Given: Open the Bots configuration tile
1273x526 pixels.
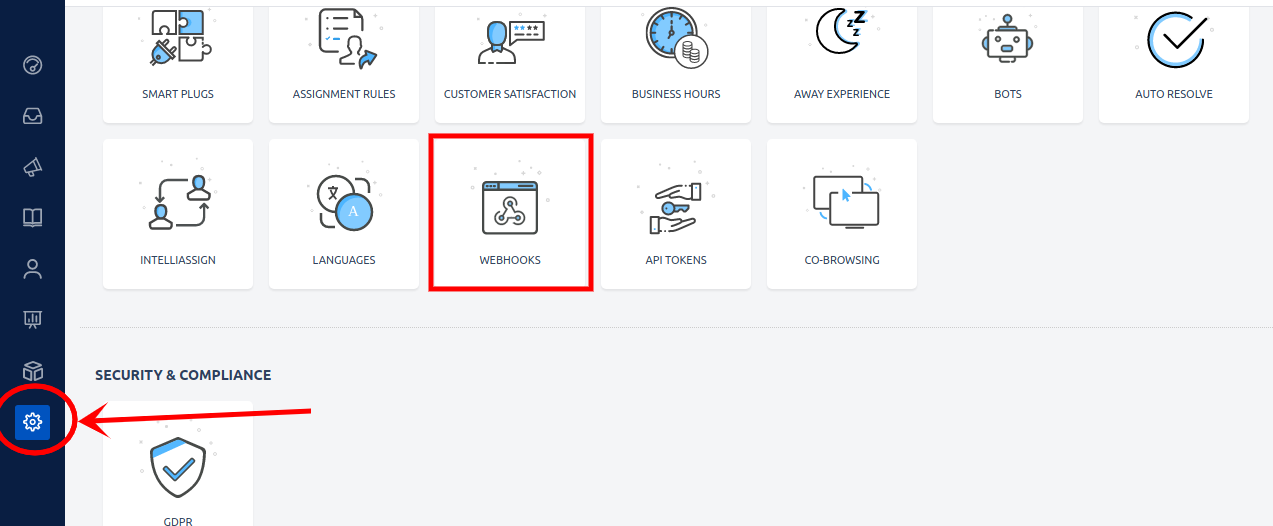Looking at the screenshot, I should click(1008, 60).
